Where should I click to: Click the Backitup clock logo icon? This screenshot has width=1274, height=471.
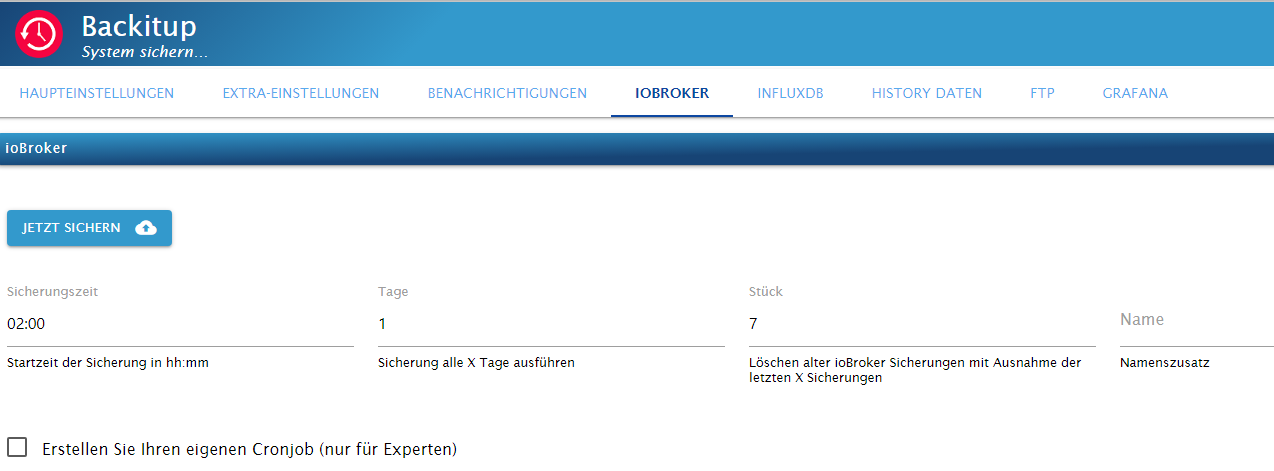[39, 33]
